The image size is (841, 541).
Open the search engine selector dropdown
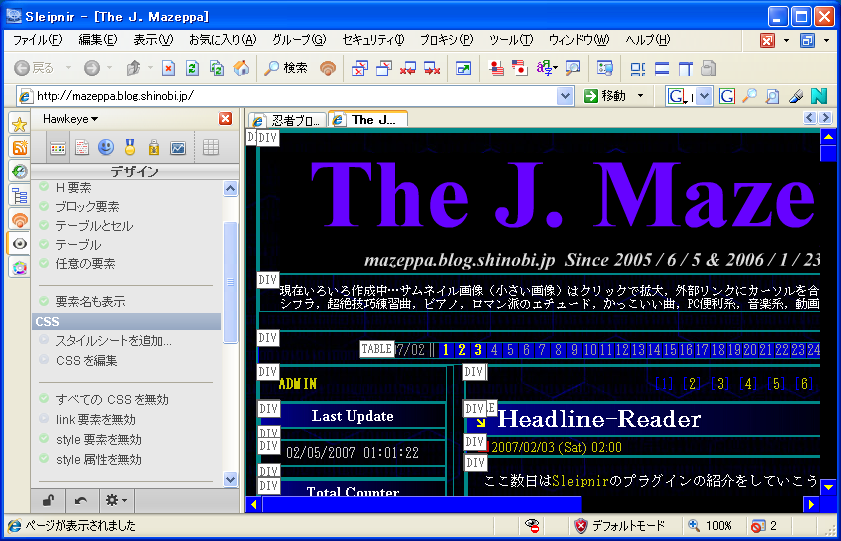coord(704,96)
